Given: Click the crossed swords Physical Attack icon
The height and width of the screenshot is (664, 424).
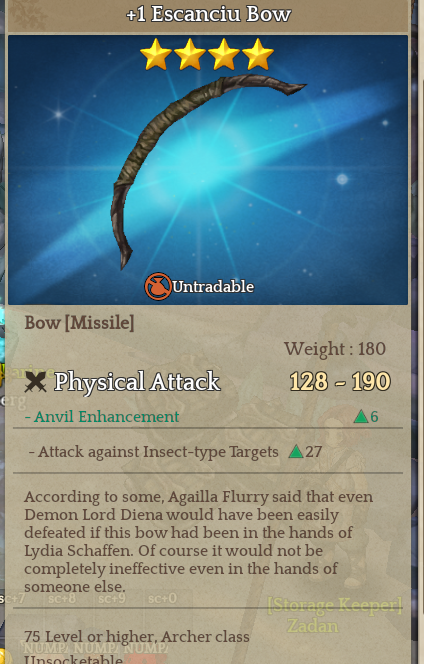Looking at the screenshot, I should point(35,382).
